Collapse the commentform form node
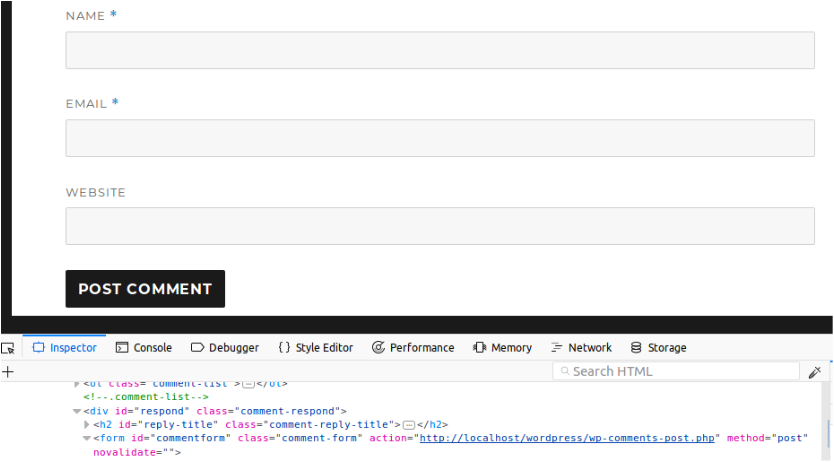This screenshot has width=834, height=462. [x=87, y=439]
